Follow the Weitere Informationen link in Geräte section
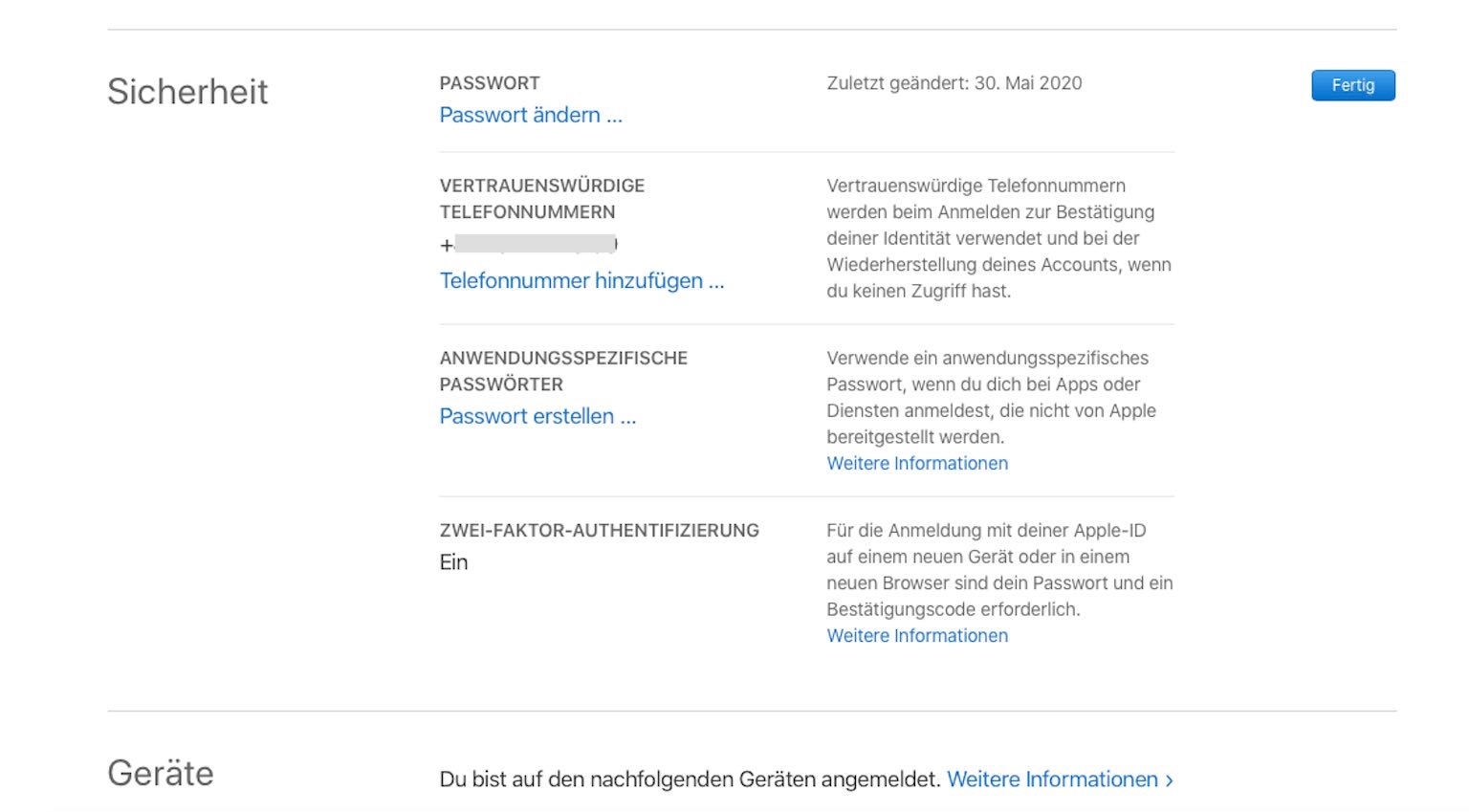Screen dimensions: 1469x812 click(x=1052, y=779)
